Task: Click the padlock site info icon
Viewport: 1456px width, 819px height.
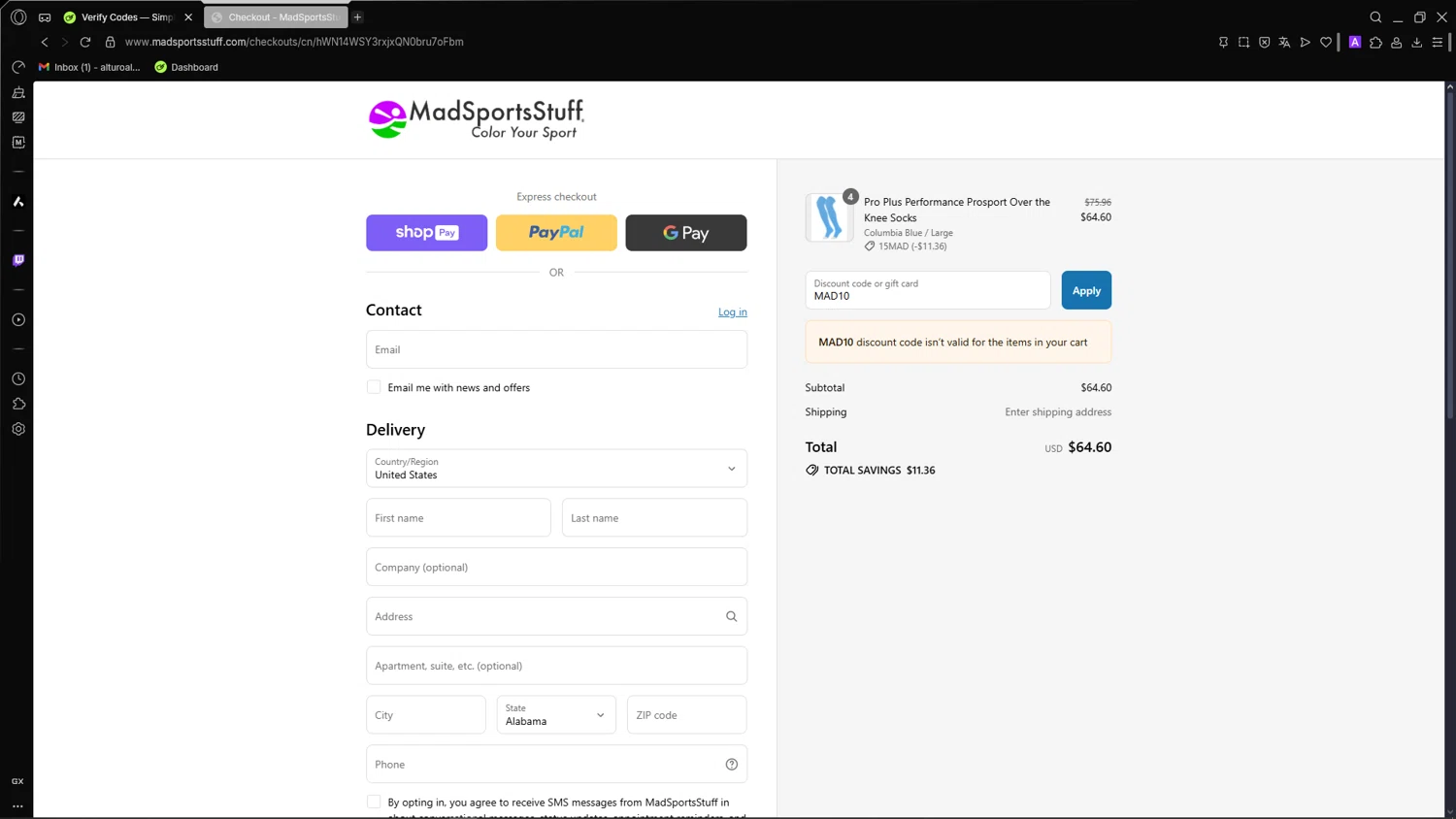Action: (x=110, y=42)
